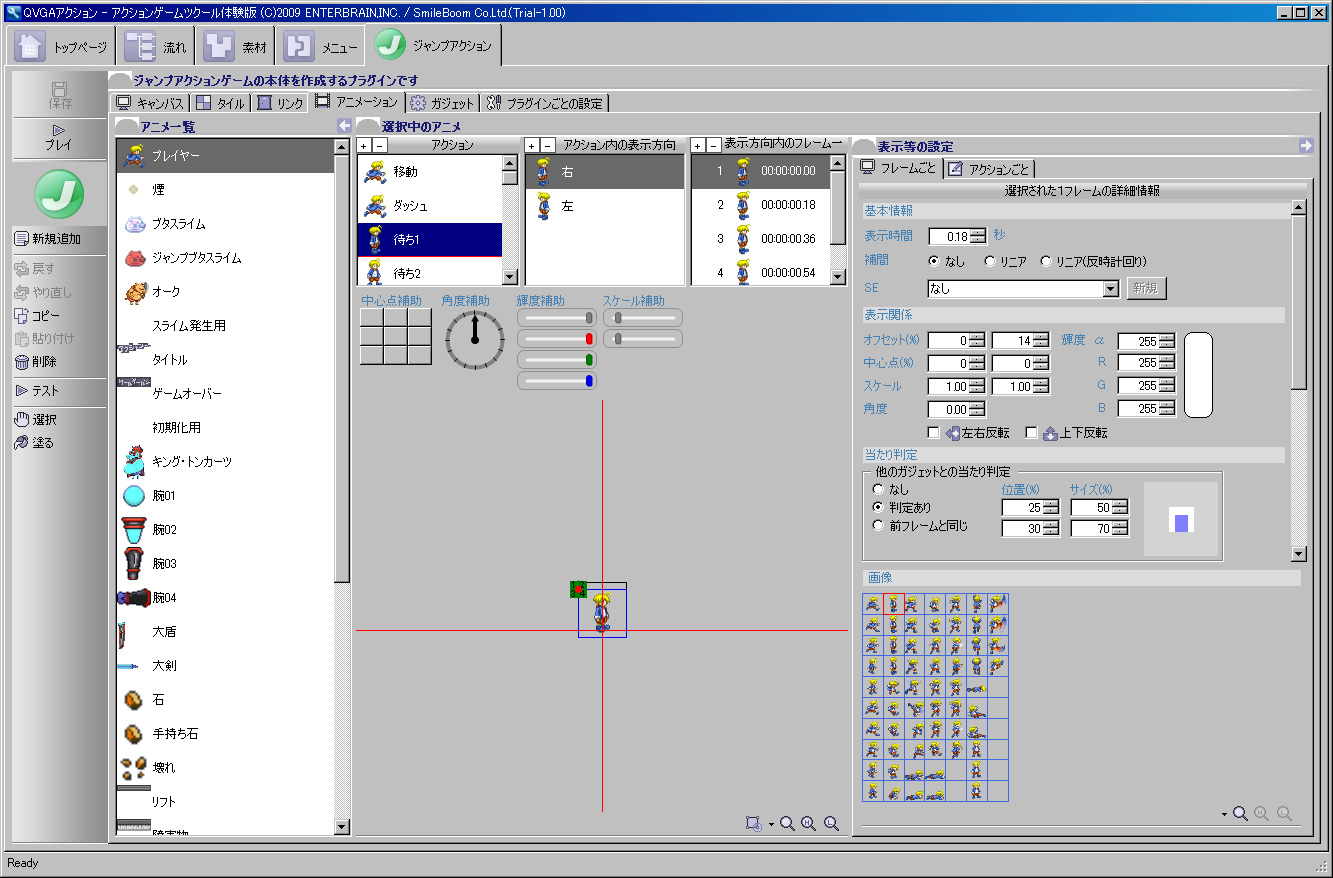Viewport: 1333px width, 878px height.
Task: Switch to the Per Action (アクションごと) tab
Action: pos(990,169)
